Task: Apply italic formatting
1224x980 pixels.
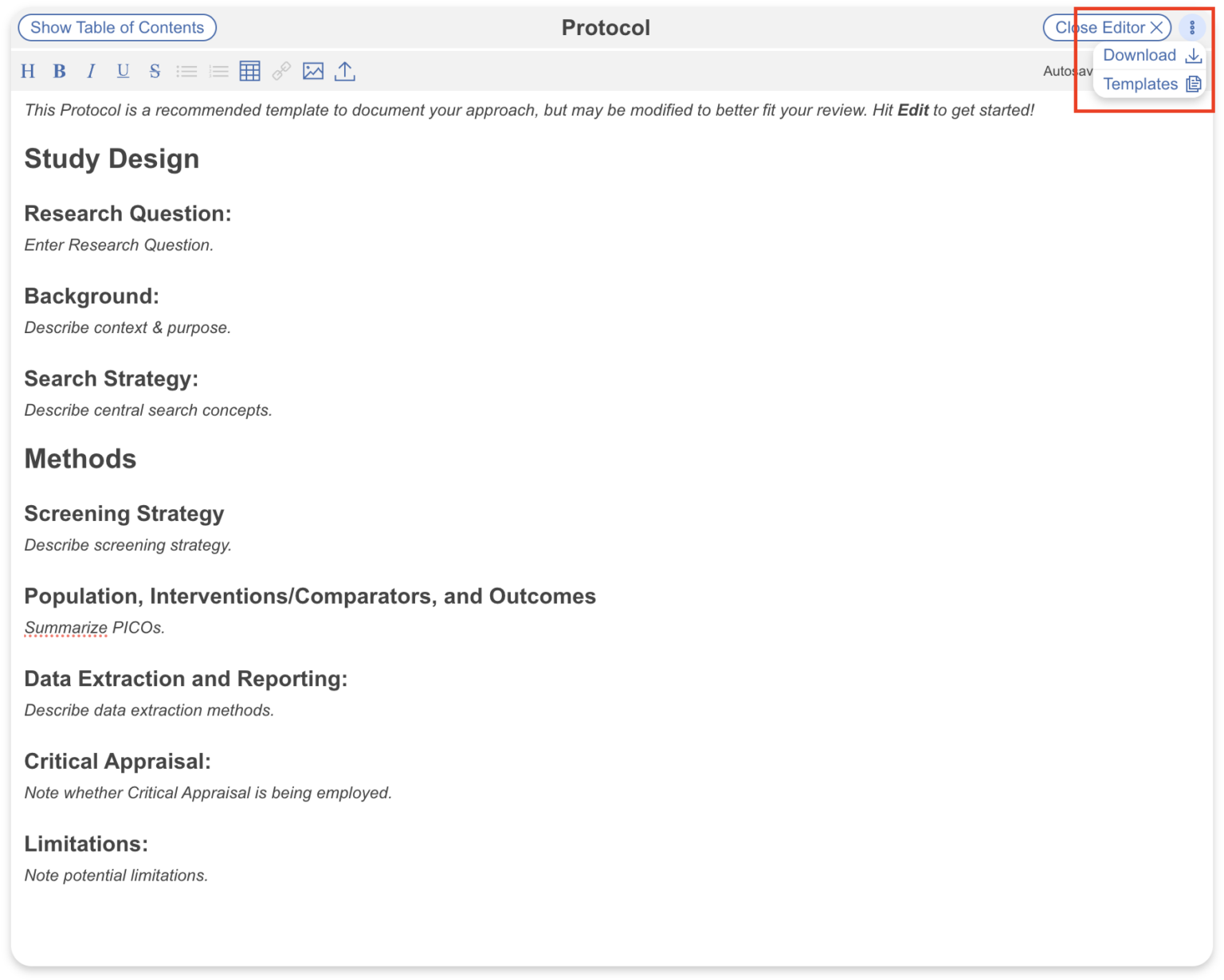Action: 91,71
